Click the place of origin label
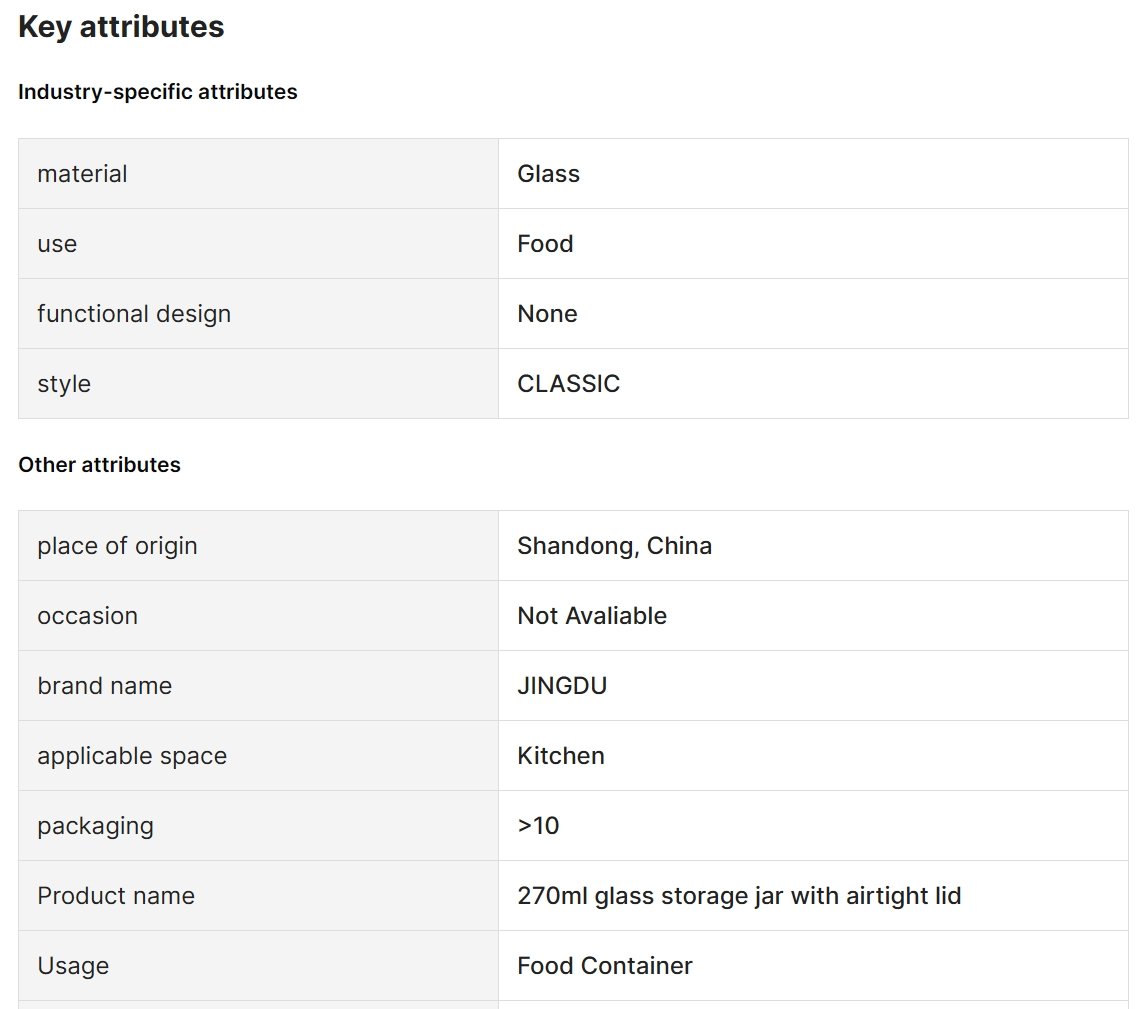The width and height of the screenshot is (1138, 1009). pyautogui.click(x=118, y=546)
